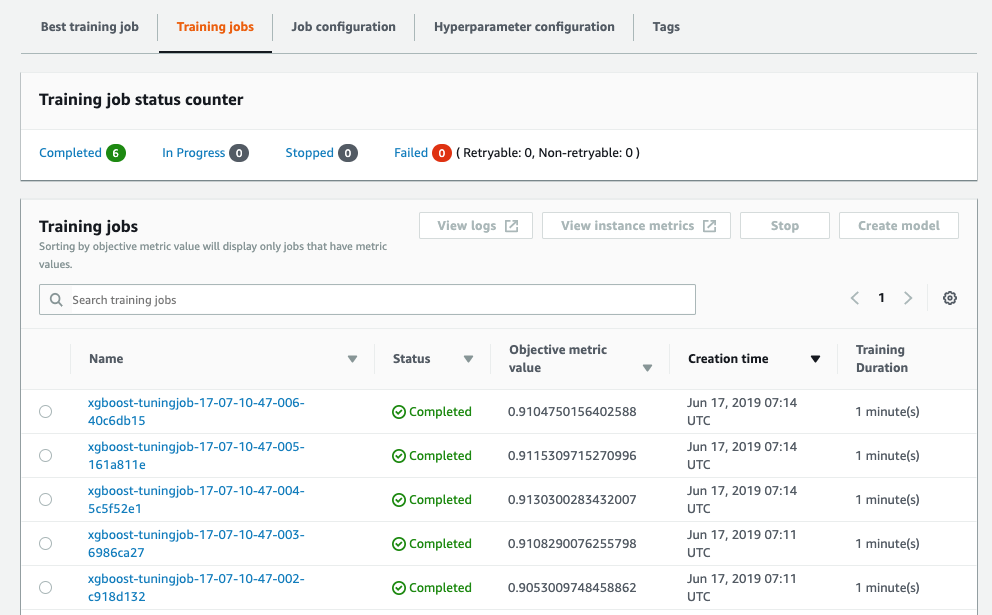This screenshot has width=992, height=615.
Task: Select radio button for job 003-6986ca27
Action: [46, 544]
